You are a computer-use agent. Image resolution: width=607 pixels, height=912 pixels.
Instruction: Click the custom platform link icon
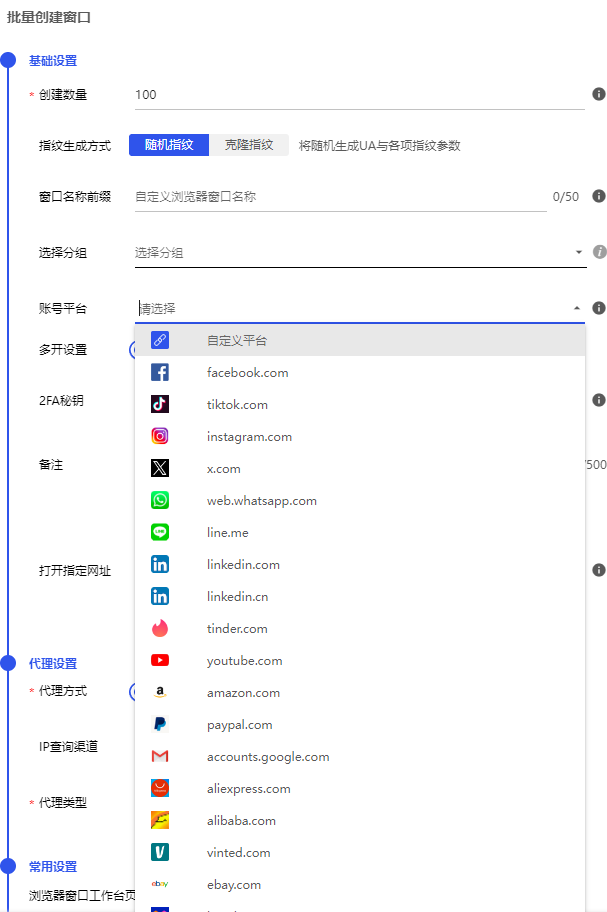click(x=160, y=340)
